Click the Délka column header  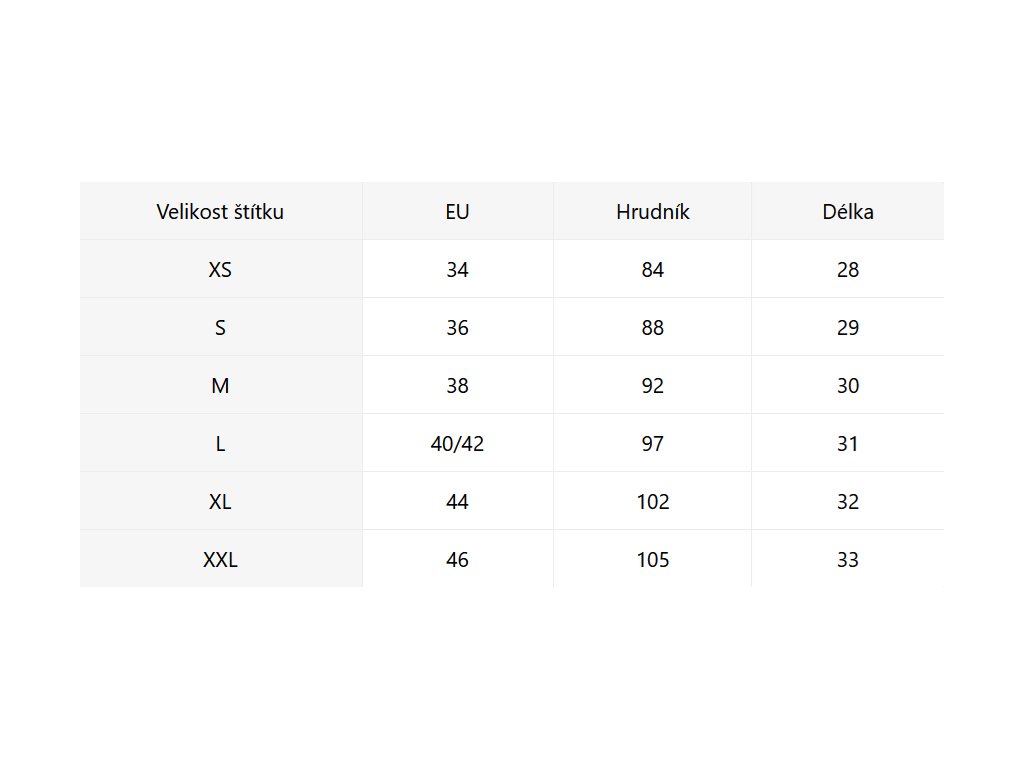pyautogui.click(x=848, y=212)
